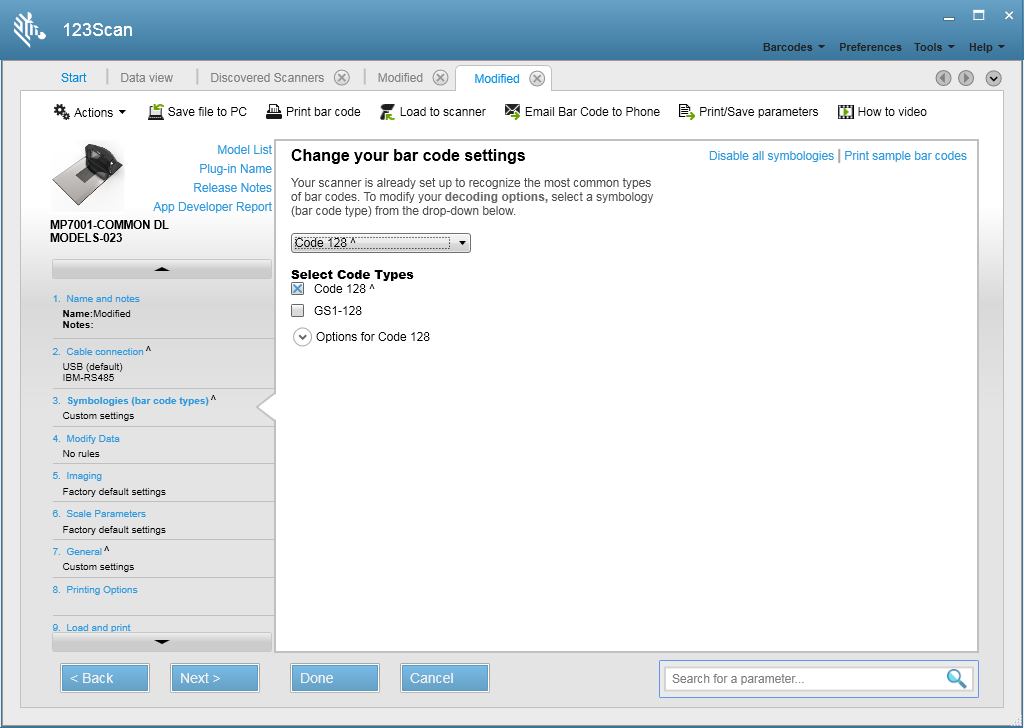
Task: Open the Barcodes menu
Action: click(x=793, y=47)
